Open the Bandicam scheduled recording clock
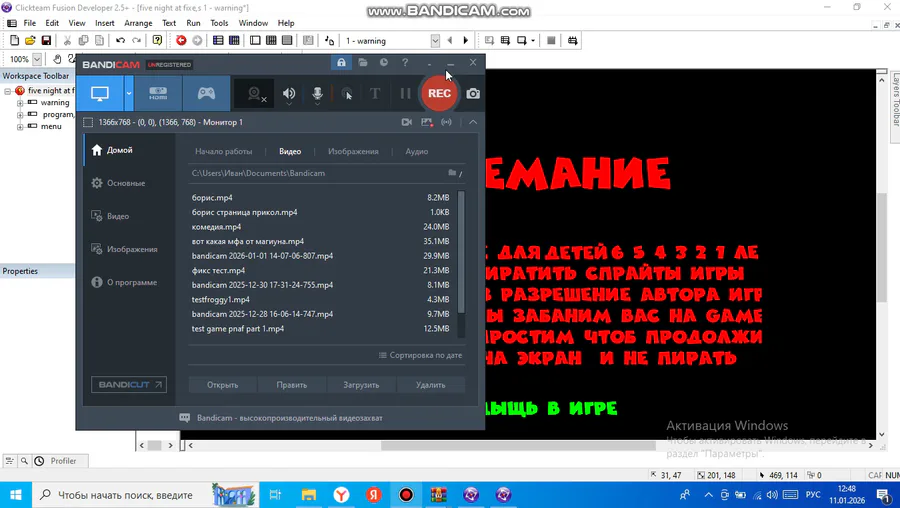 [x=383, y=63]
